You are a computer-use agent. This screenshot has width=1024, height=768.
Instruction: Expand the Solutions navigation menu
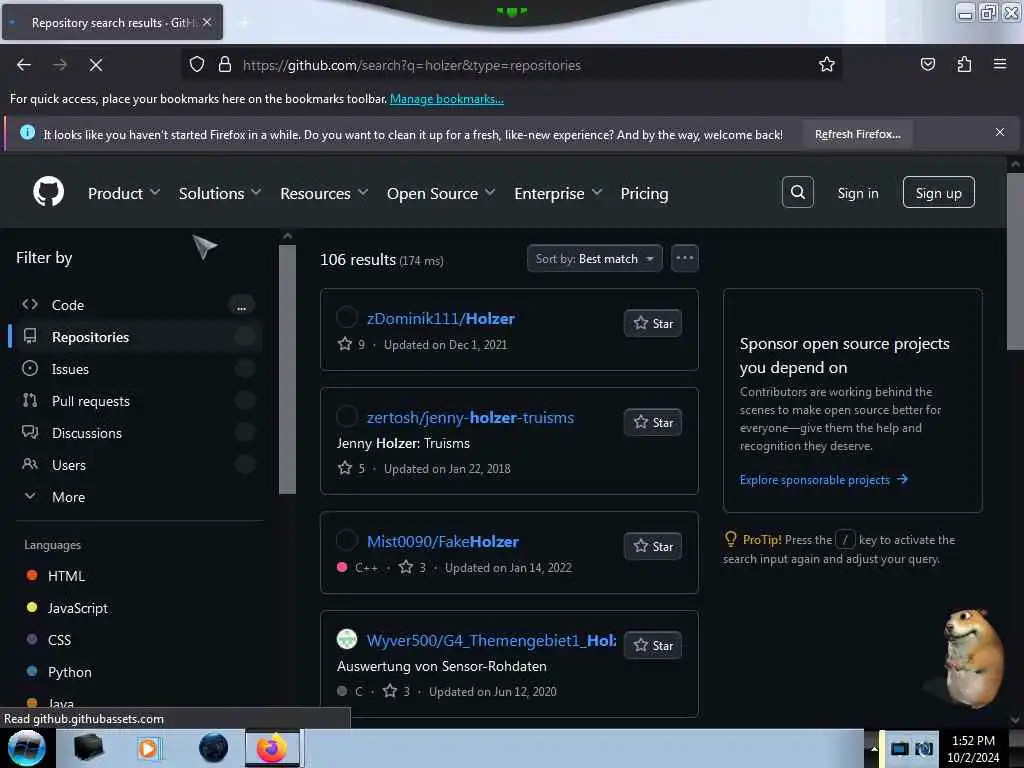click(x=220, y=193)
